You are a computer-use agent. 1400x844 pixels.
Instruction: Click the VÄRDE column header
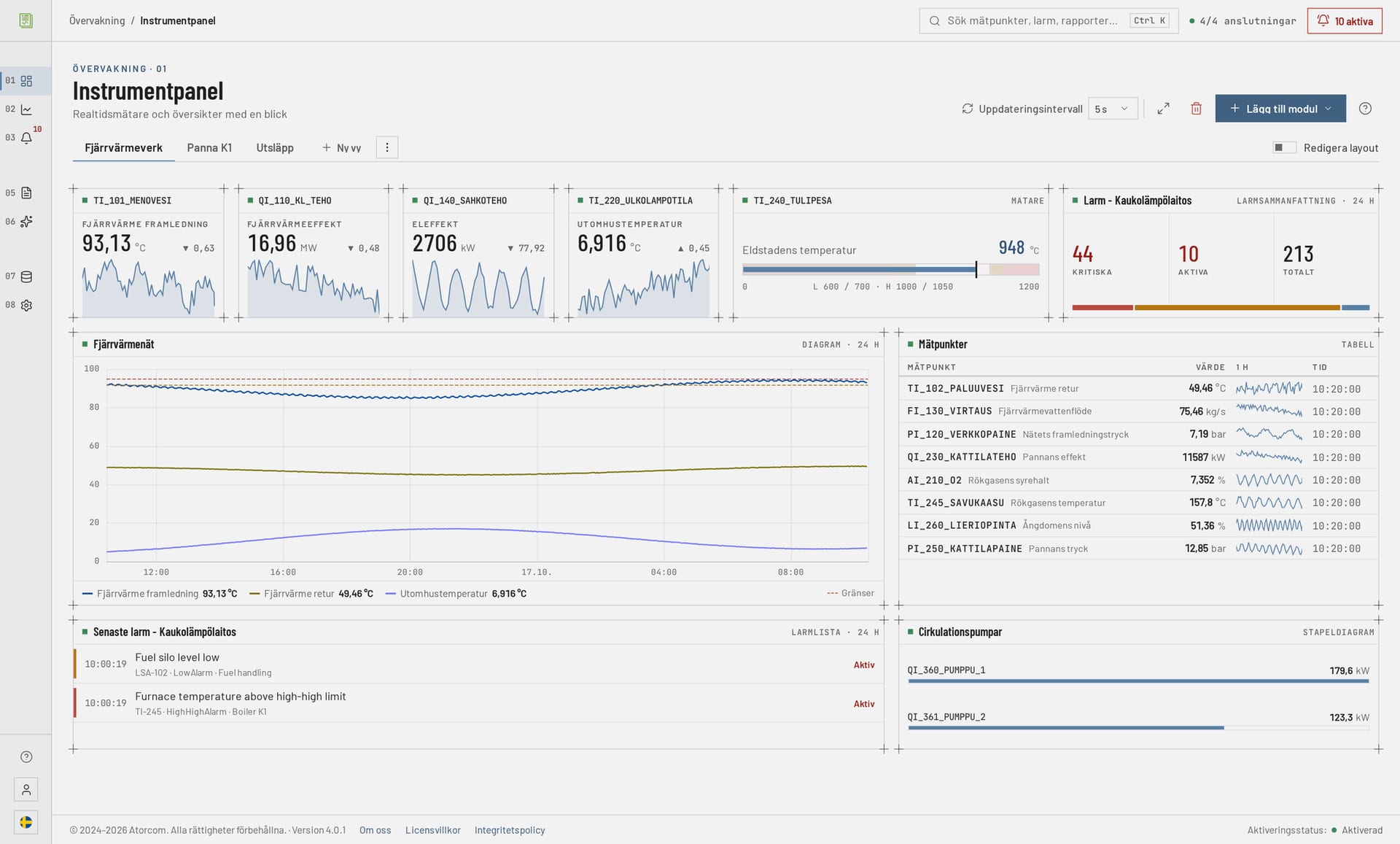click(1210, 368)
